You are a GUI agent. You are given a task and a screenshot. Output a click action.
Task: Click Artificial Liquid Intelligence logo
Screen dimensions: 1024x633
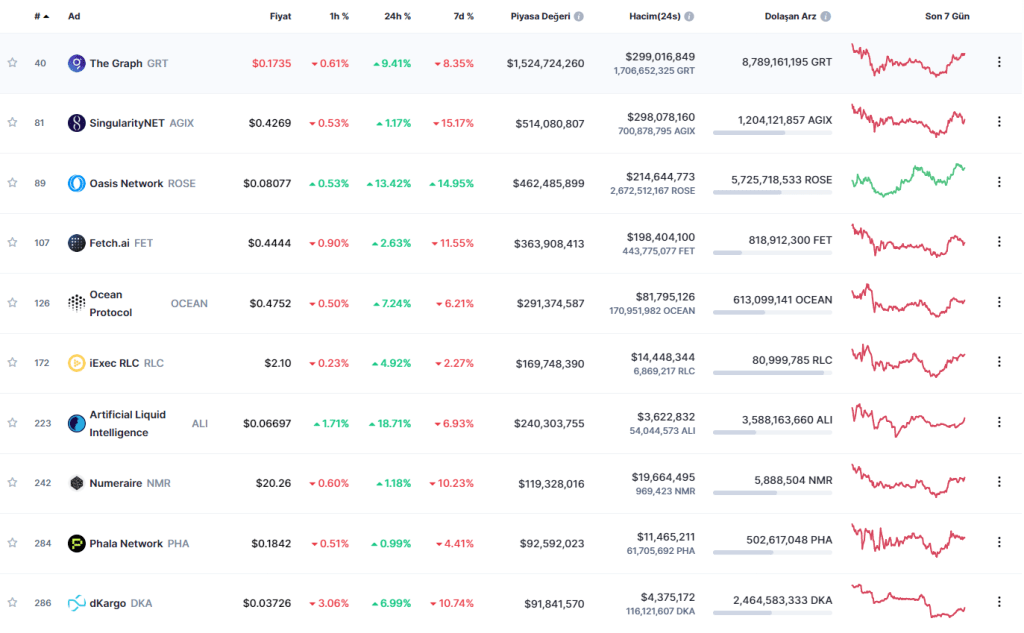pos(76,423)
